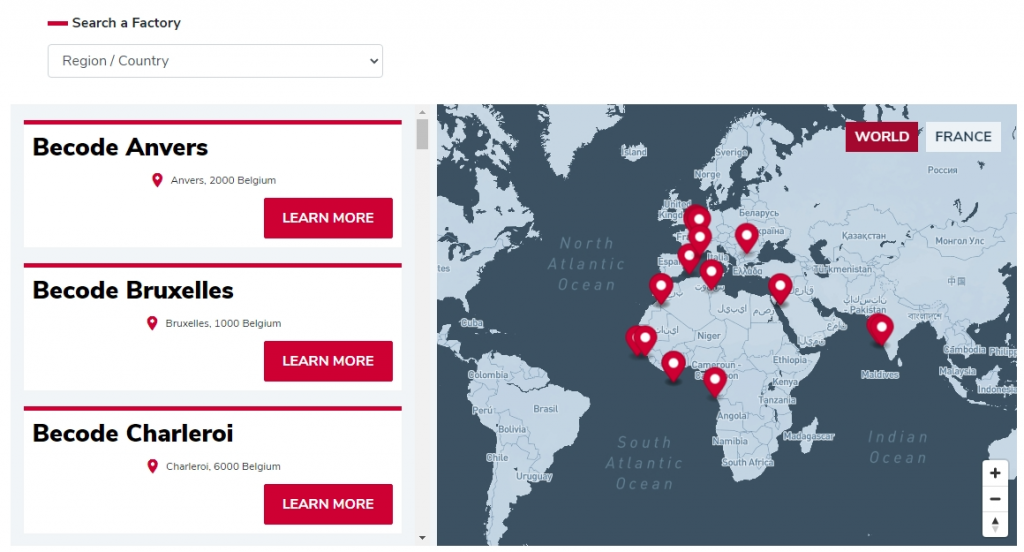This screenshot has height=552, width=1024.
Task: Click the location pin icon for Bruxelles
Action: point(152,323)
